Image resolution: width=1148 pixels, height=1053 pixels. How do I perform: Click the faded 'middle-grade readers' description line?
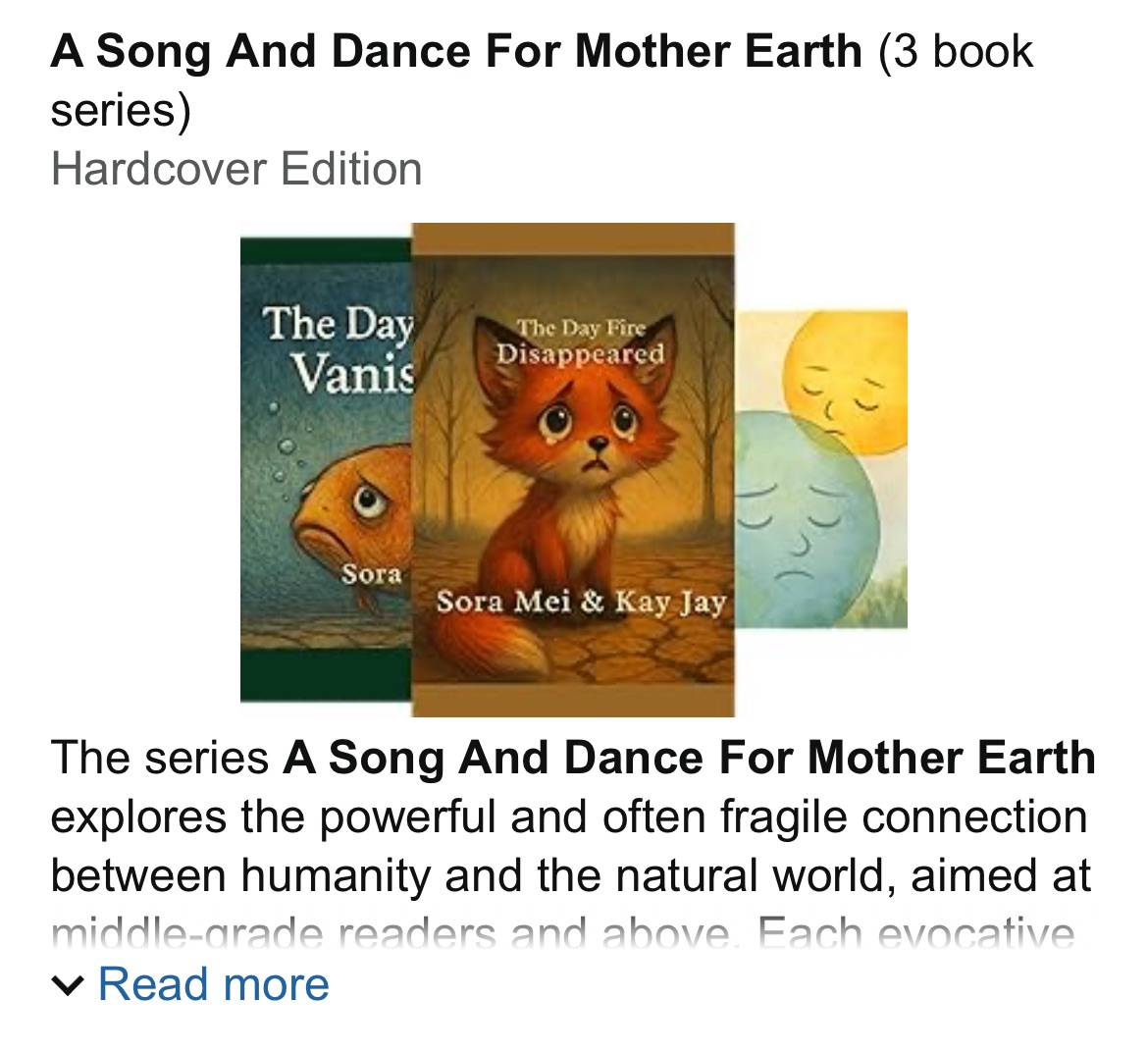click(562, 934)
